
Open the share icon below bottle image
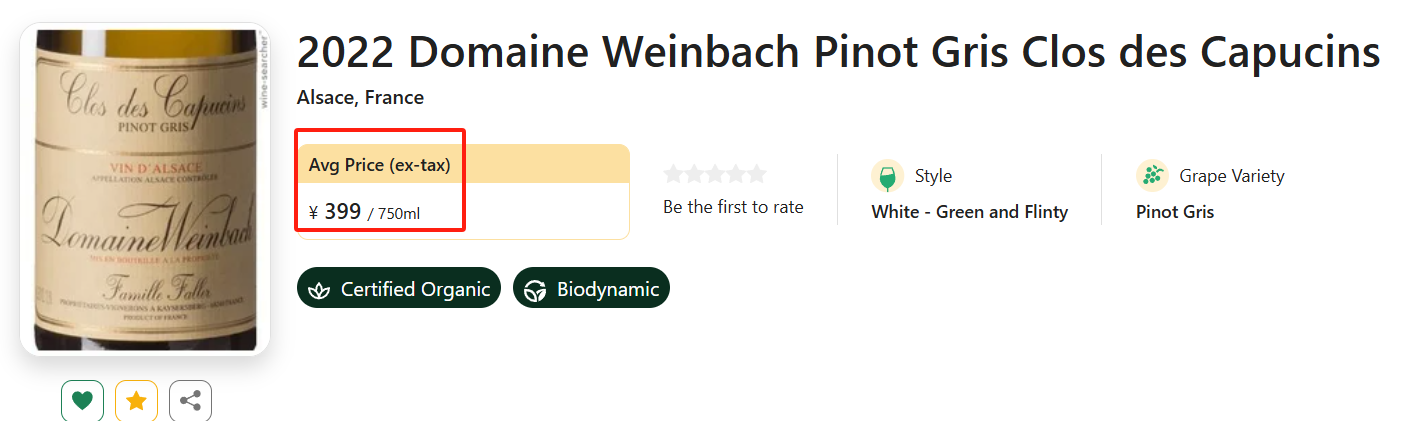click(190, 401)
